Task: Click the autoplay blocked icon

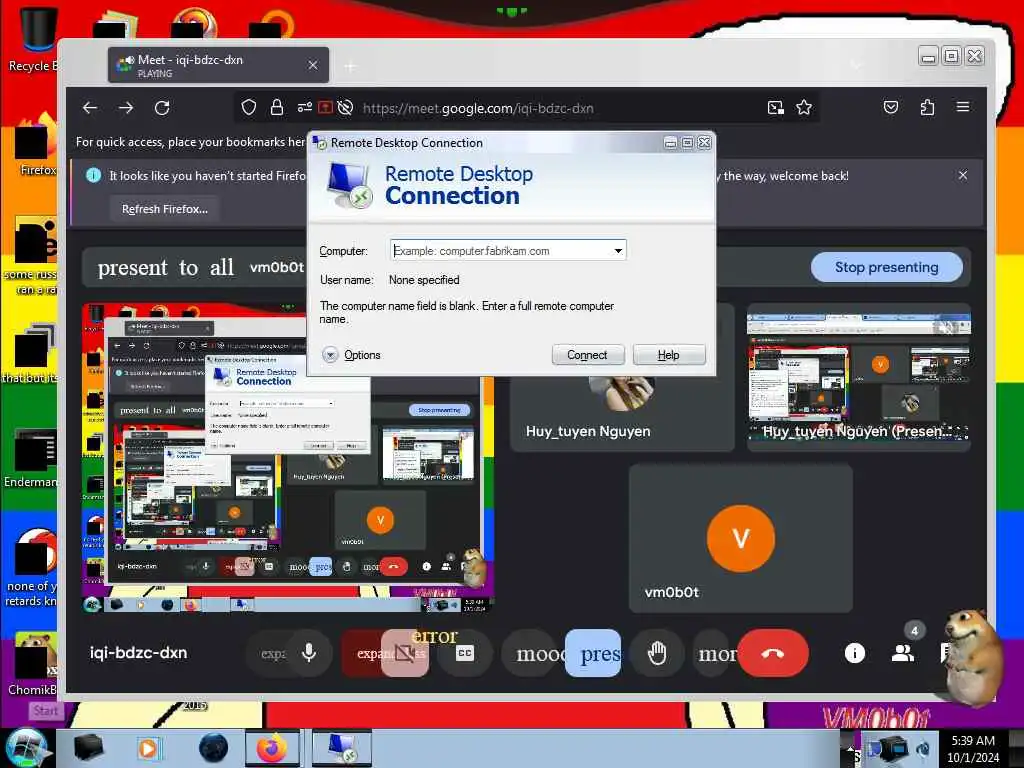Action: coord(346,108)
